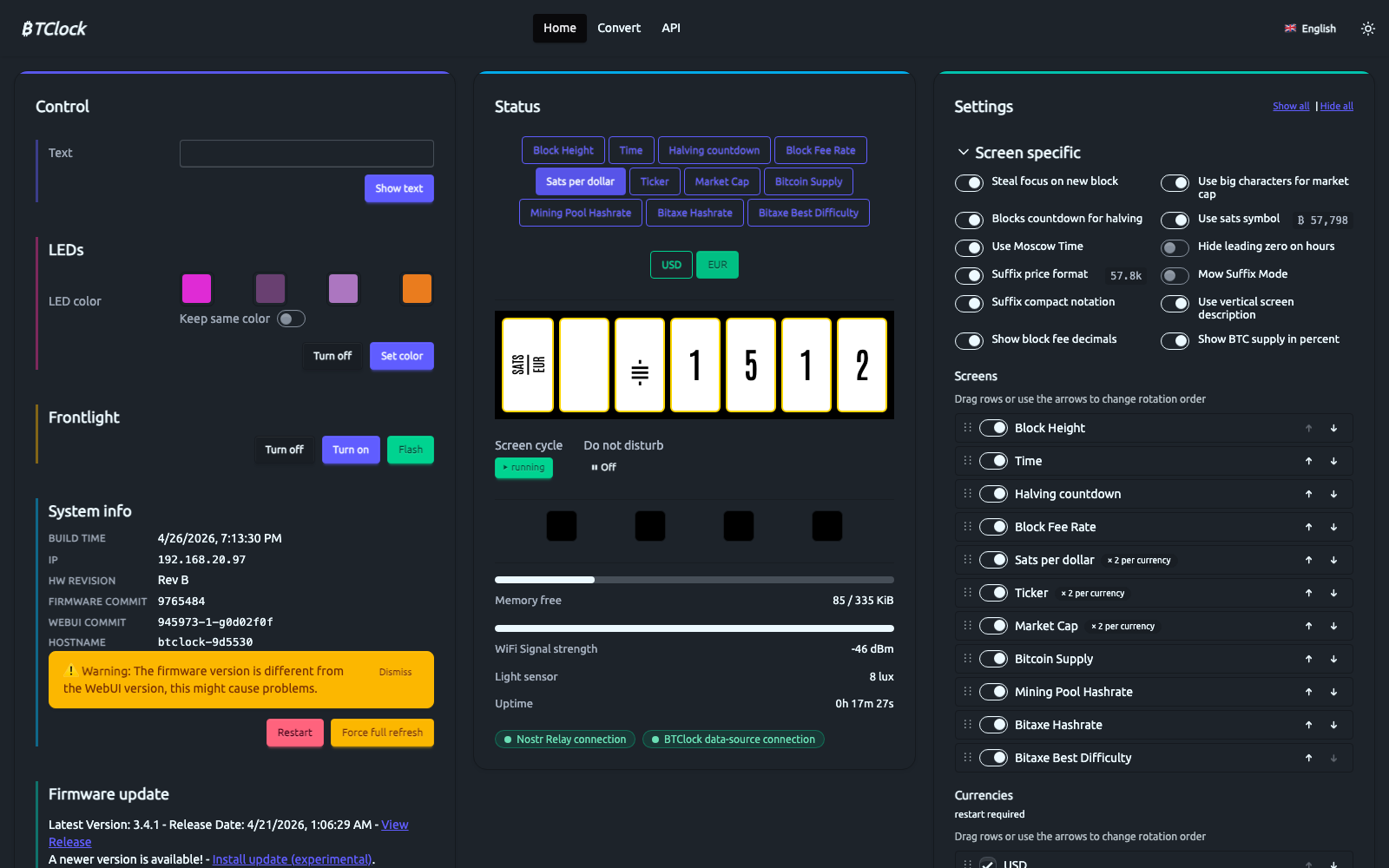Click the Text input field

(x=306, y=154)
